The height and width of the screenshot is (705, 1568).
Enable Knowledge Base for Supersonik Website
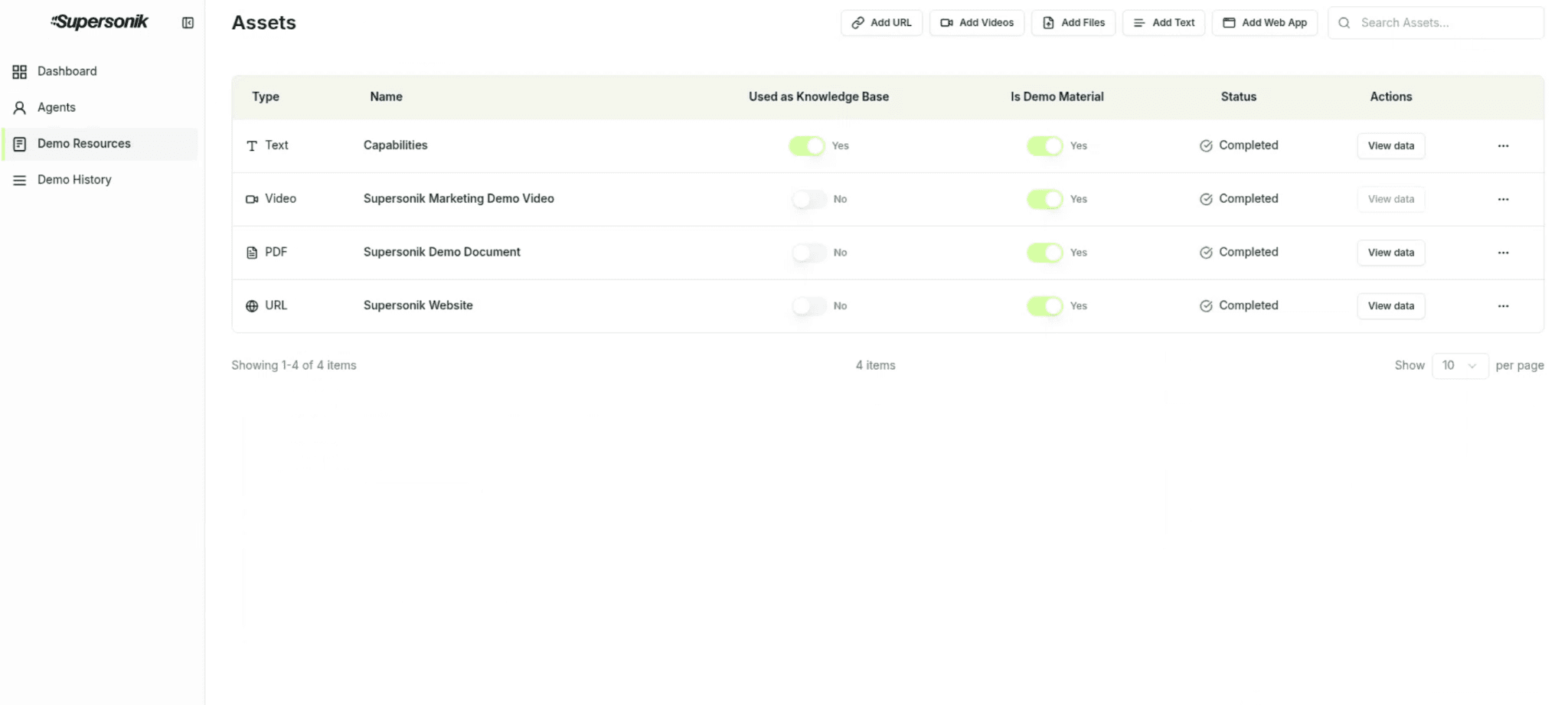click(x=809, y=306)
